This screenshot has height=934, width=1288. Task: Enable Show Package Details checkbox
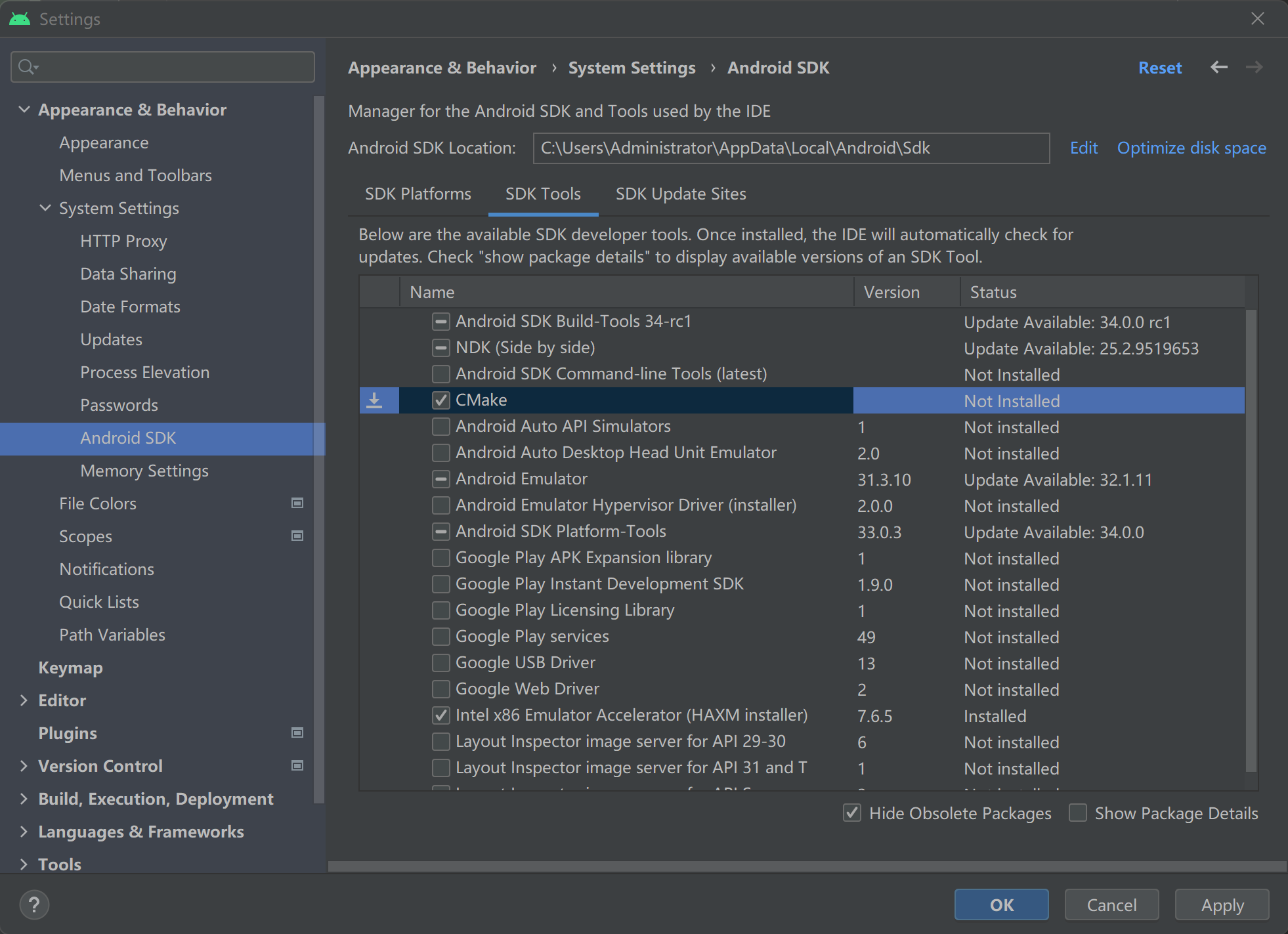coord(1077,813)
